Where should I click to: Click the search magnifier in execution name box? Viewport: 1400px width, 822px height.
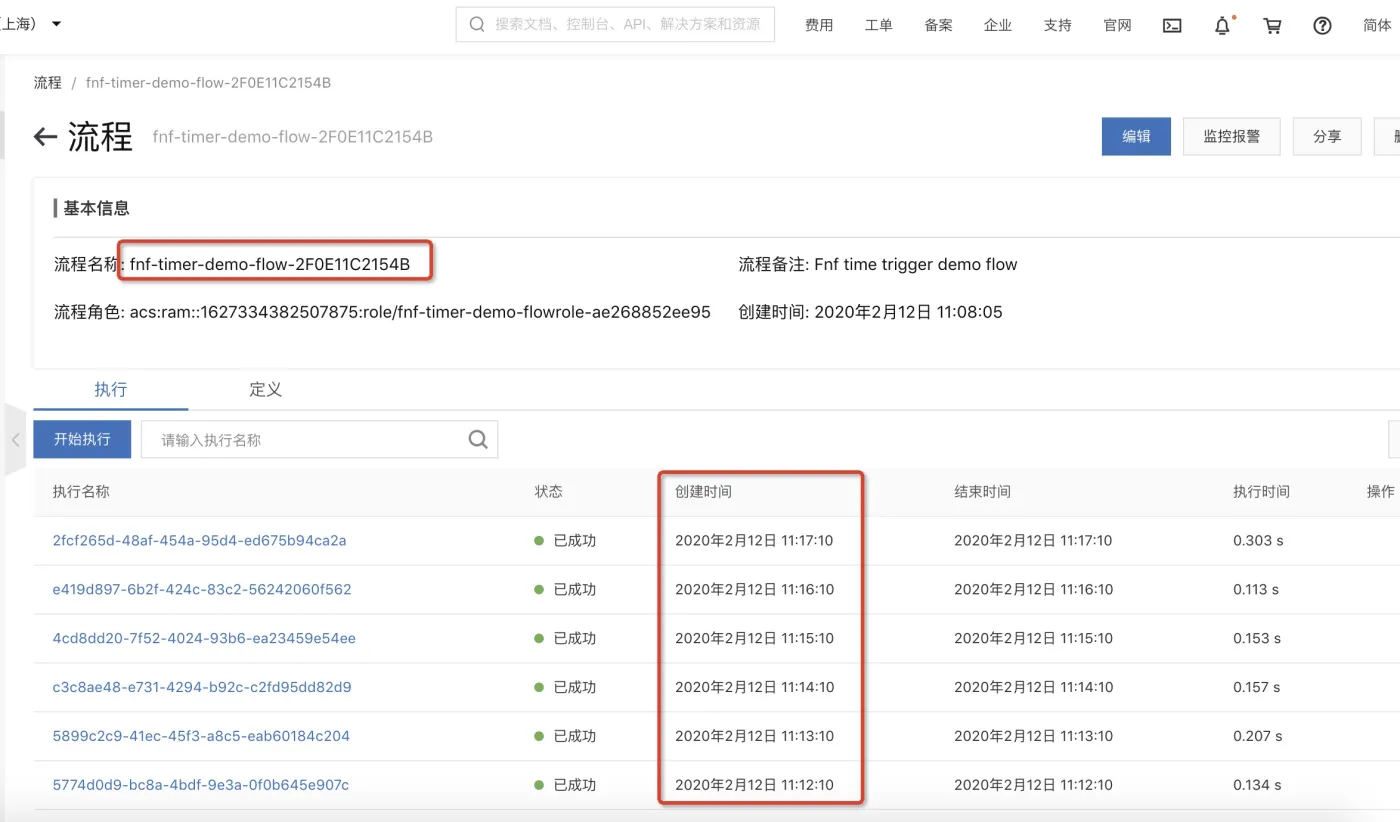[x=478, y=439]
